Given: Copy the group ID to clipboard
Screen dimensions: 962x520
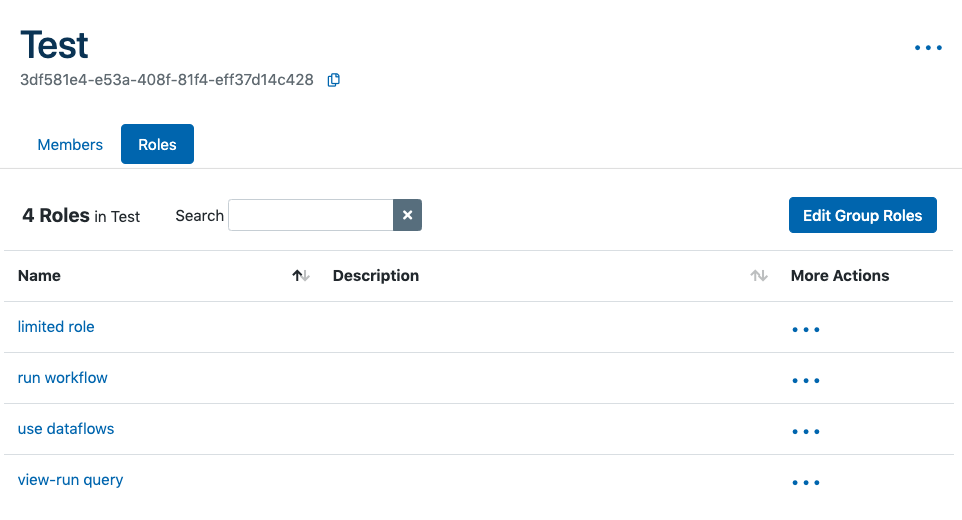Looking at the screenshot, I should [334, 80].
